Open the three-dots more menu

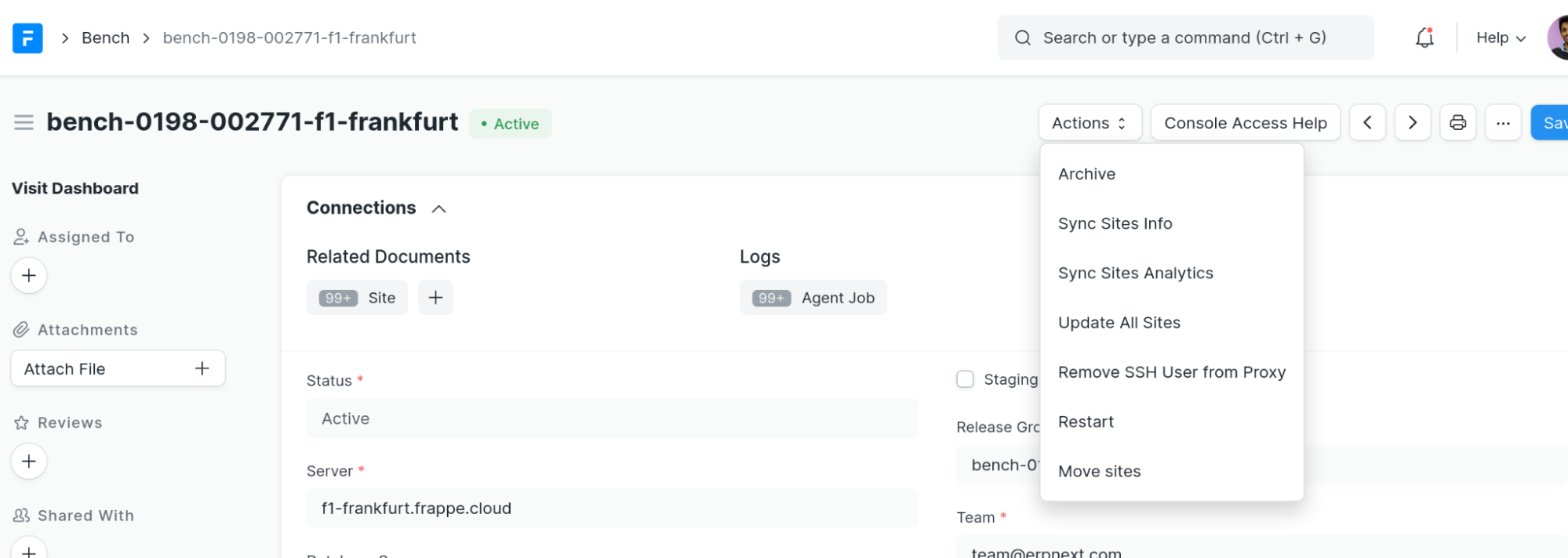1502,123
